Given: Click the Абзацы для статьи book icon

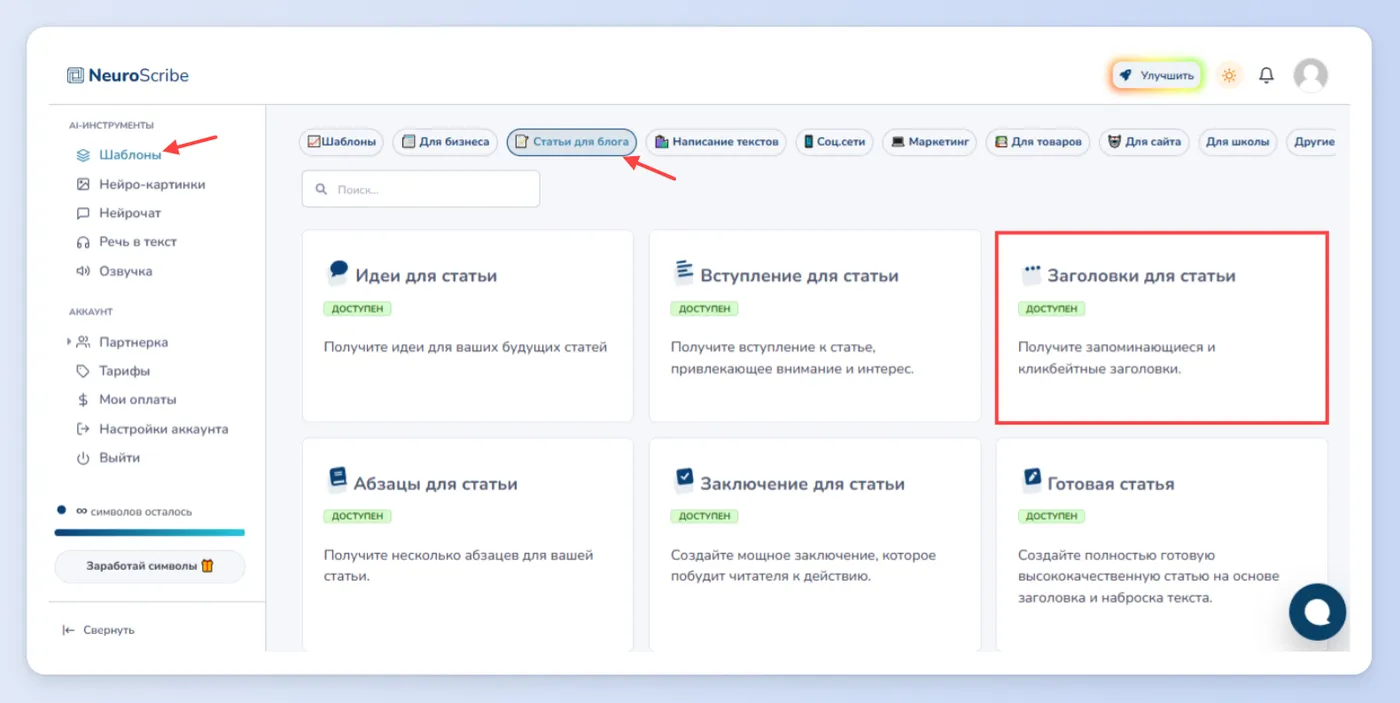Looking at the screenshot, I should click(338, 480).
